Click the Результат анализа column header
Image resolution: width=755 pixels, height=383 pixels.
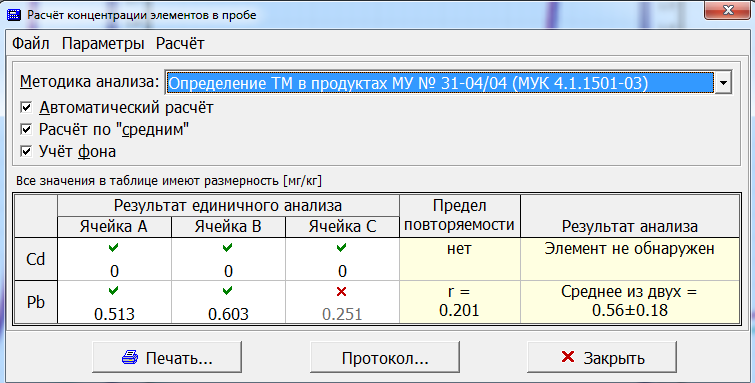point(630,215)
